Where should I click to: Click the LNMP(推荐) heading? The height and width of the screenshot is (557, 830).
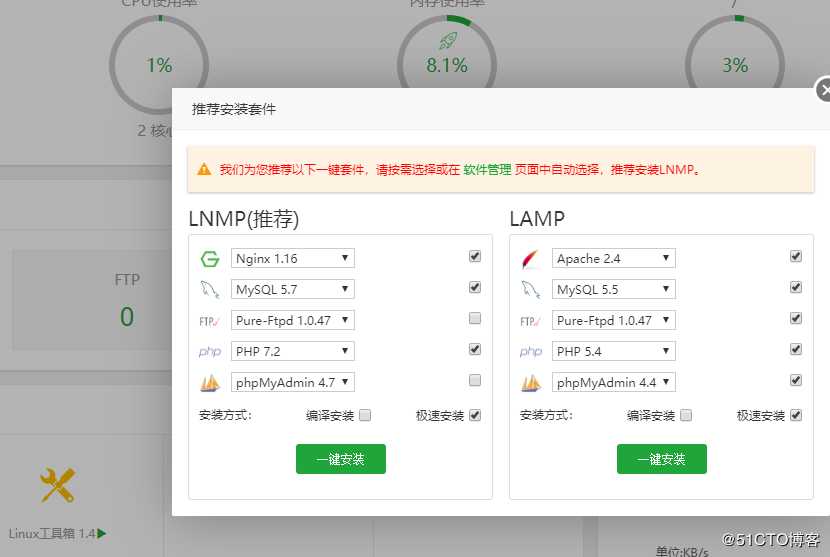coord(244,219)
